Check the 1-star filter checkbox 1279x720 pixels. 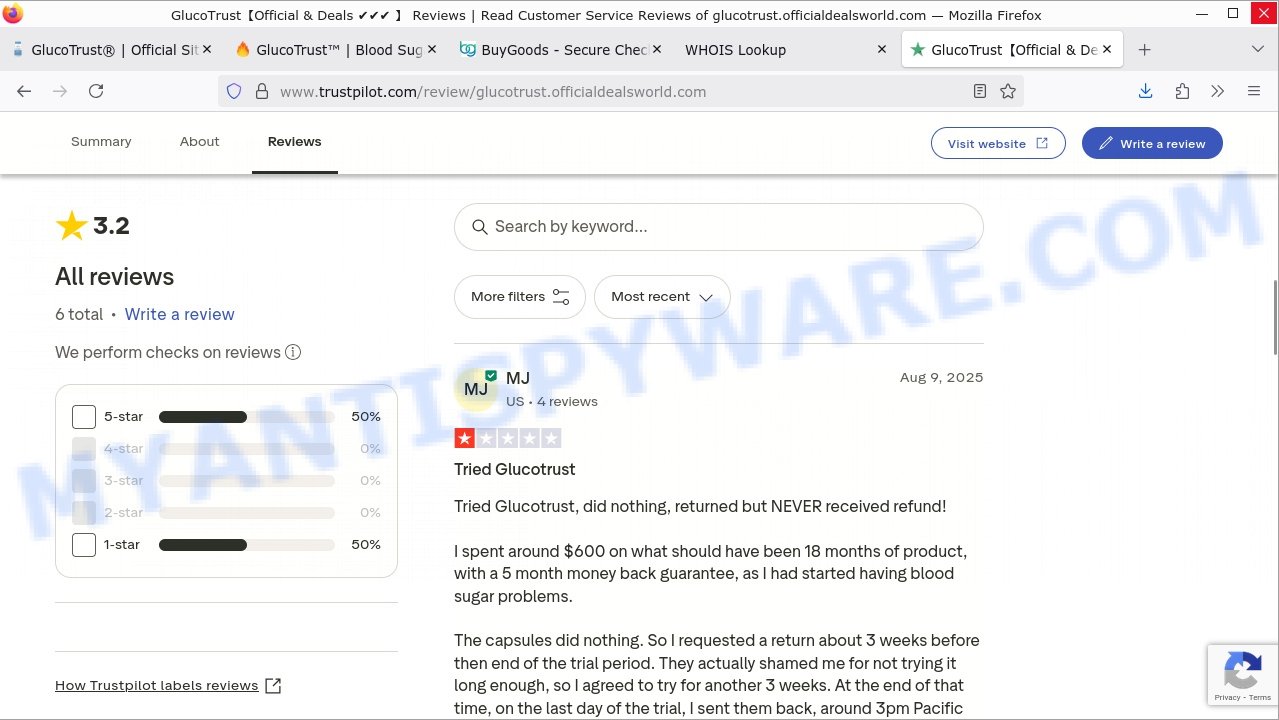coord(84,545)
